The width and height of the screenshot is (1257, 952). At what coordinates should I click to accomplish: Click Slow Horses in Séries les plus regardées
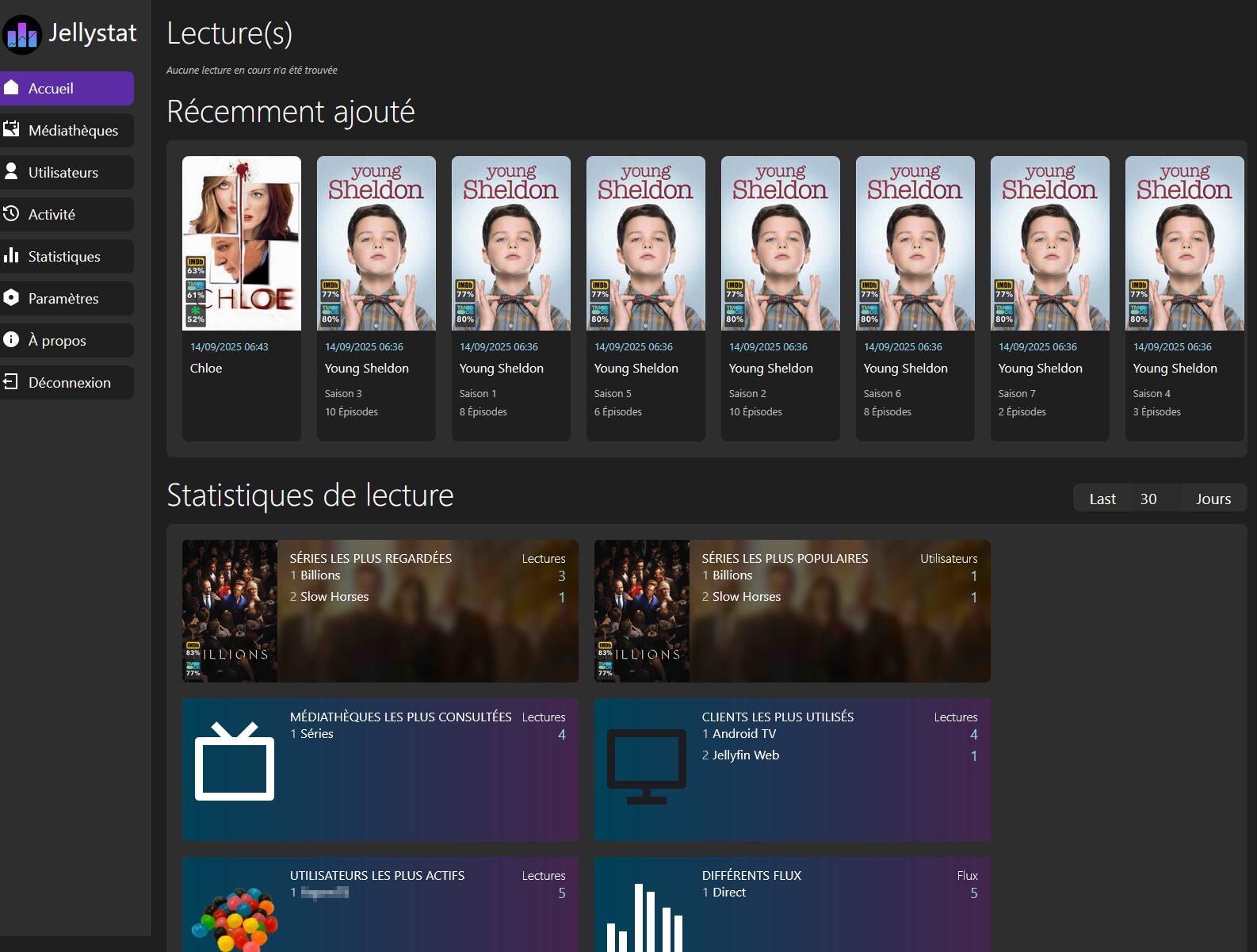tap(334, 596)
